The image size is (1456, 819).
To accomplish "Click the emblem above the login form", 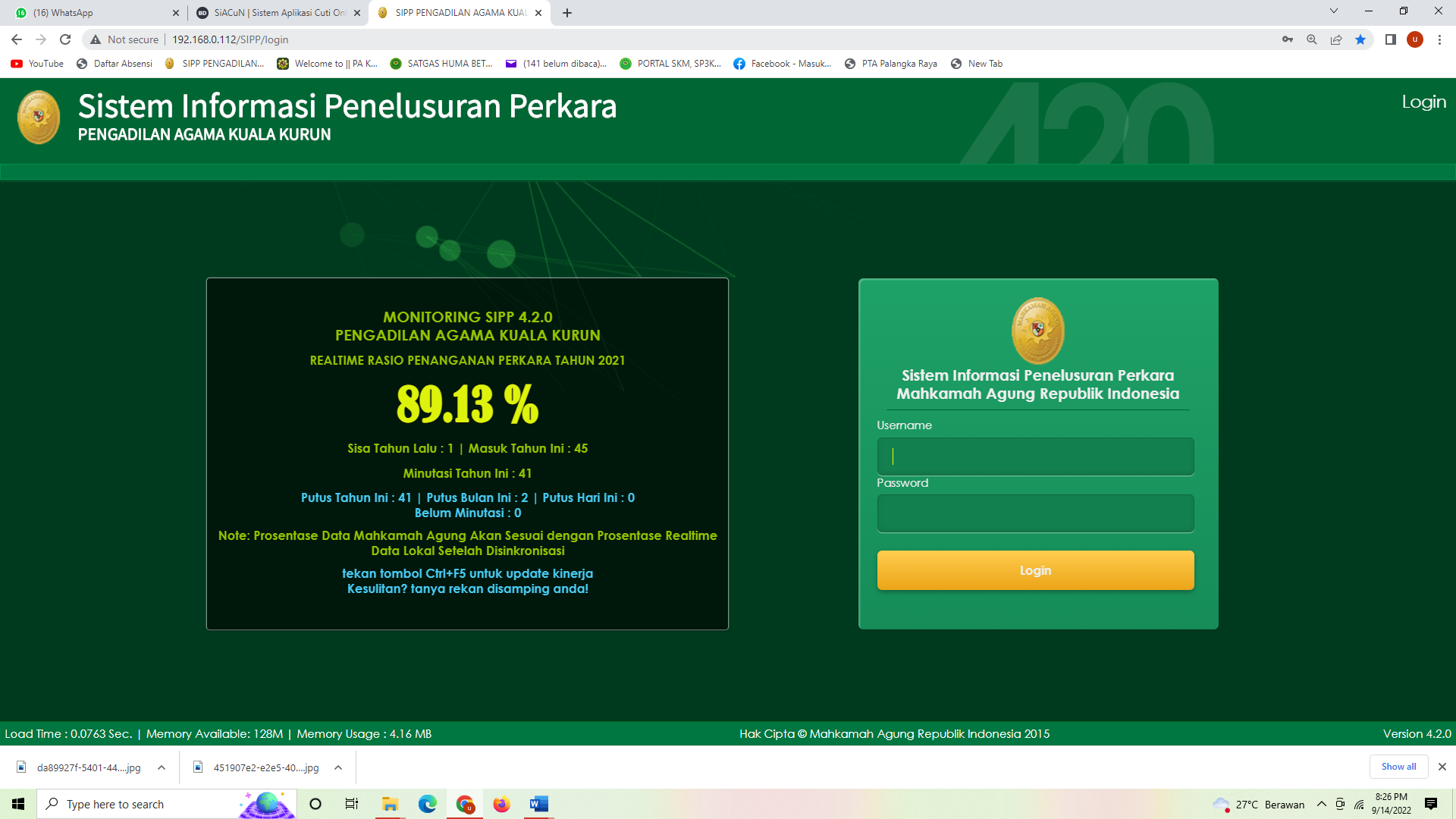I will tap(1038, 331).
